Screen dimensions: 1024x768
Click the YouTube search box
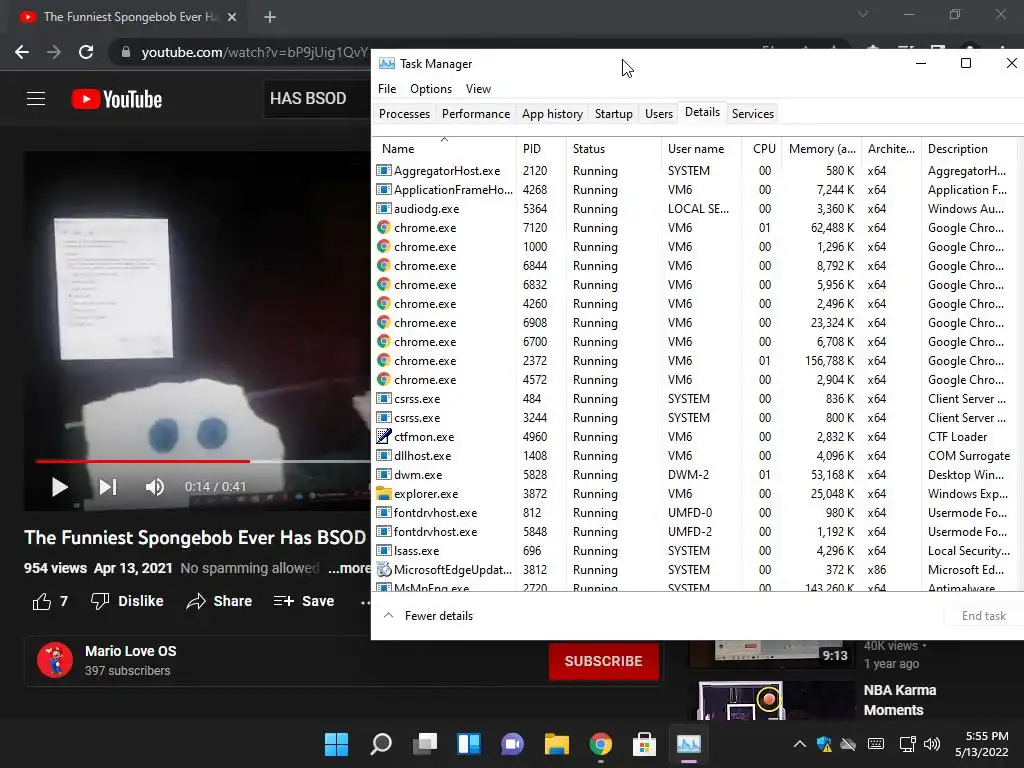click(316, 99)
